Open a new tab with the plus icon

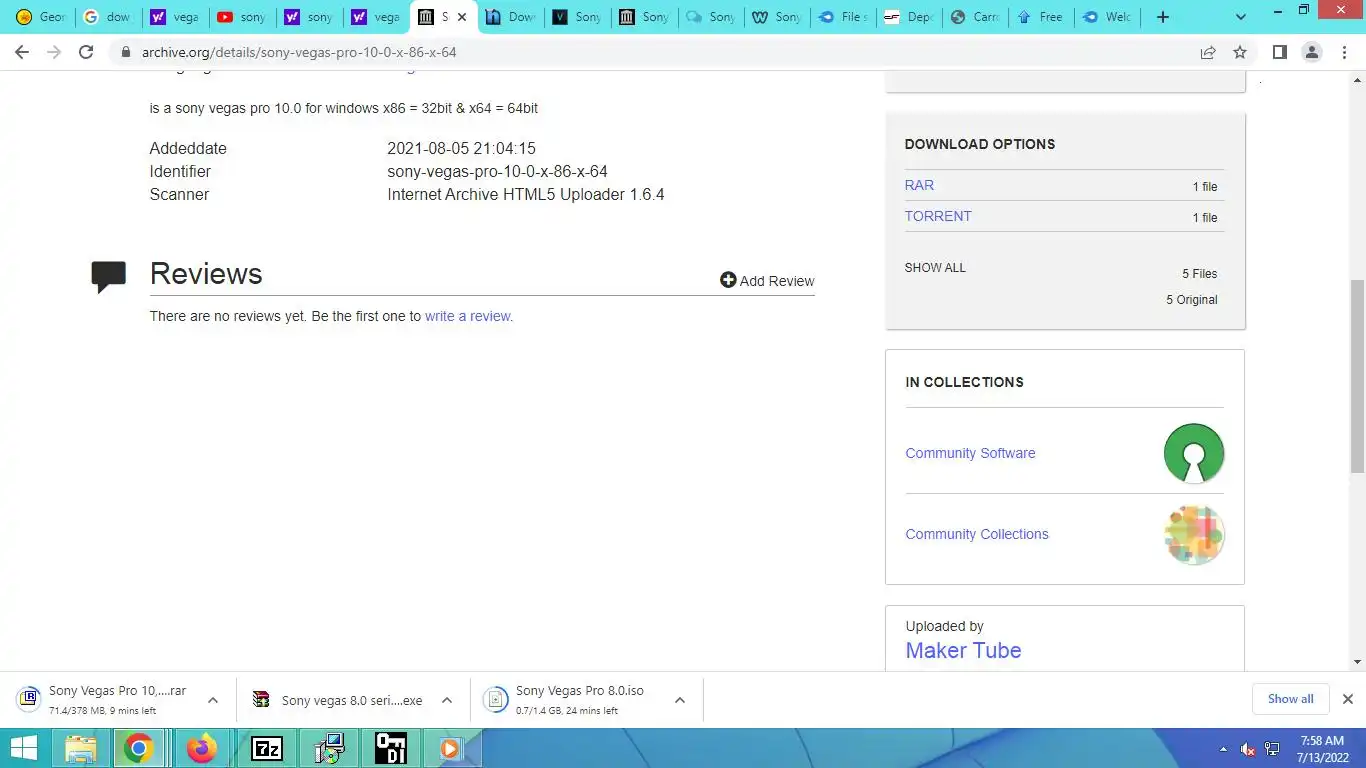pyautogui.click(x=1162, y=17)
